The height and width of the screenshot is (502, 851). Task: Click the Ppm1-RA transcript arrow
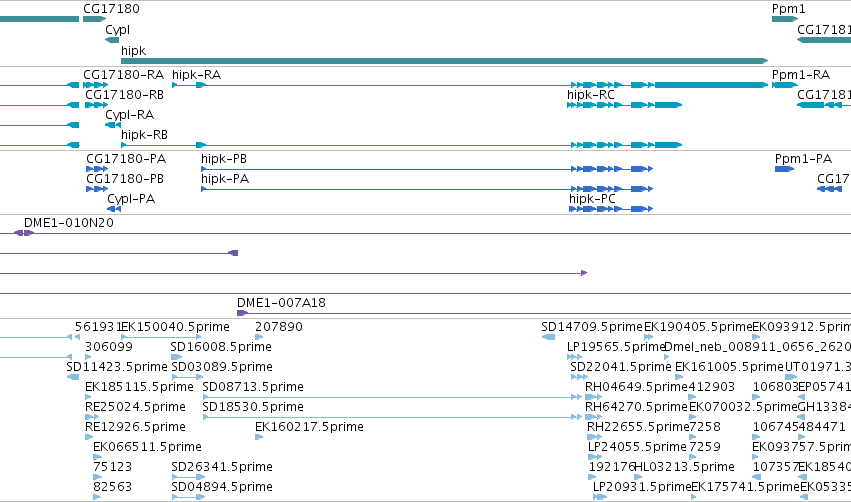pos(785,85)
